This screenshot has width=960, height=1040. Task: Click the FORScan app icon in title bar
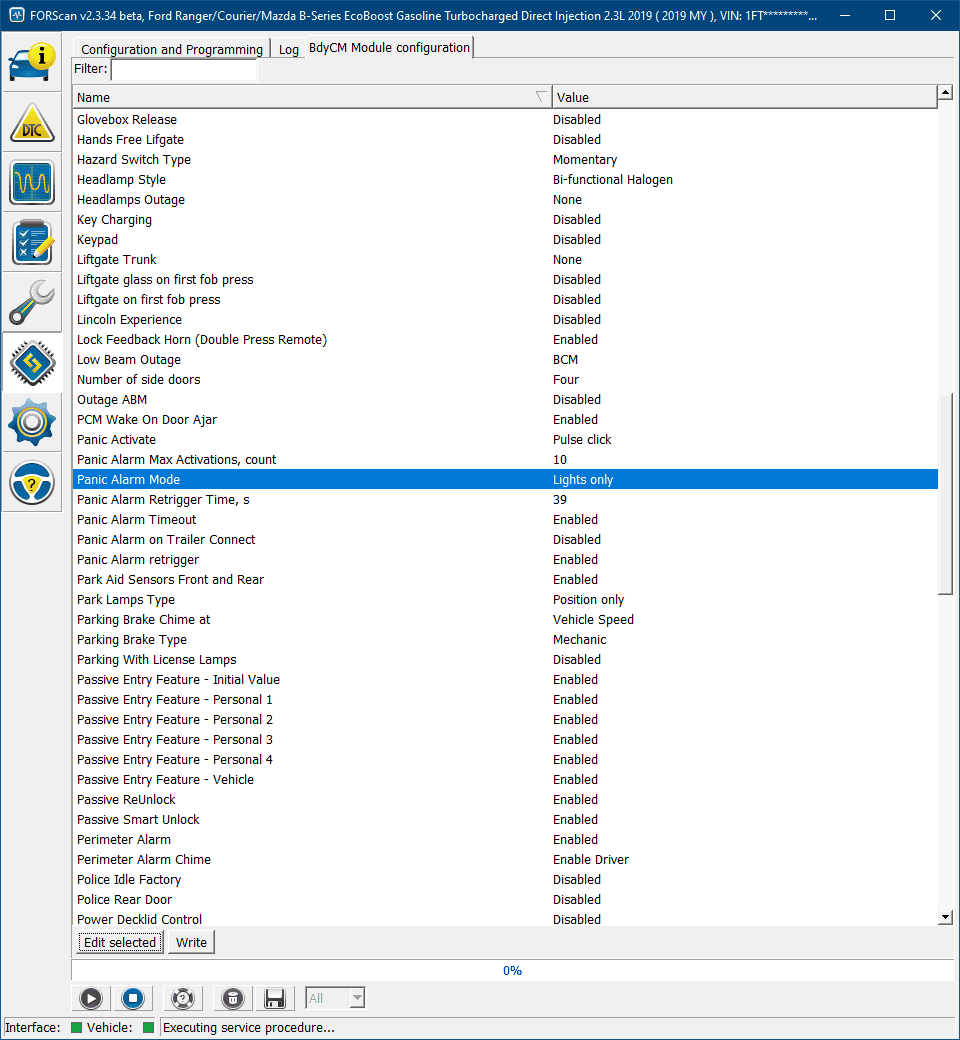point(17,15)
